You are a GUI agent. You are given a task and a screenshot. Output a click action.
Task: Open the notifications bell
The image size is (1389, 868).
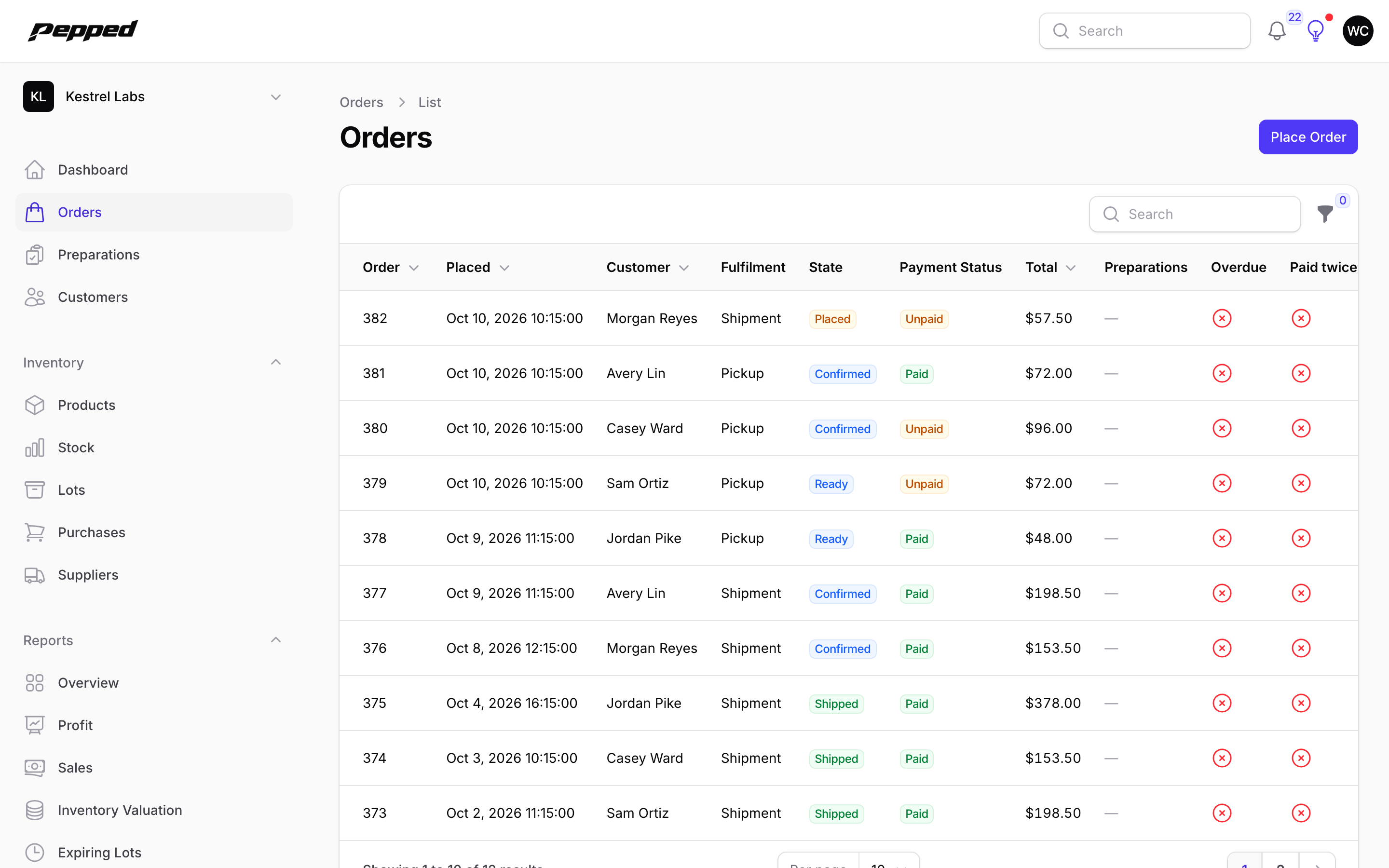click(x=1277, y=31)
